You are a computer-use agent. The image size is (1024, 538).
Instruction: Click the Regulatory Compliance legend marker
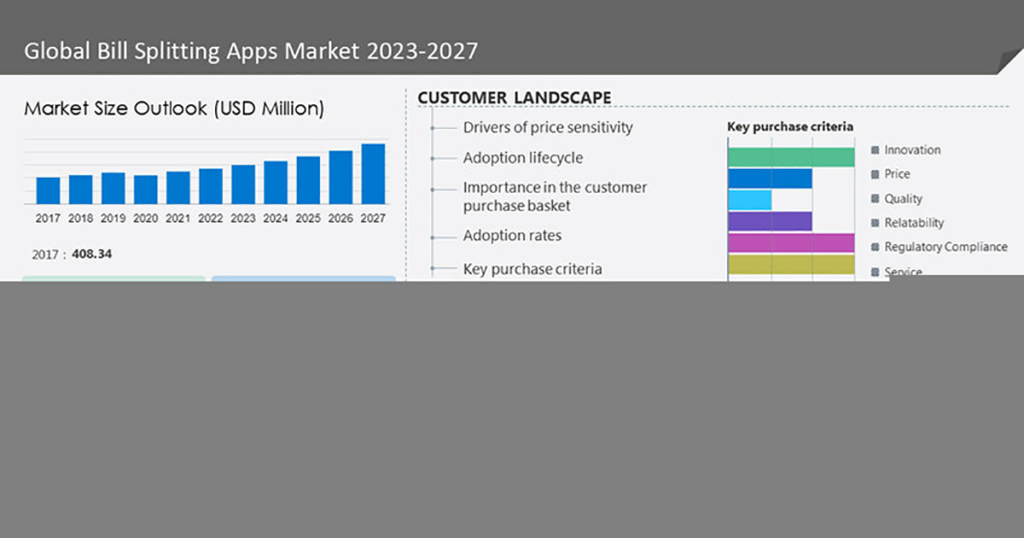tap(875, 247)
